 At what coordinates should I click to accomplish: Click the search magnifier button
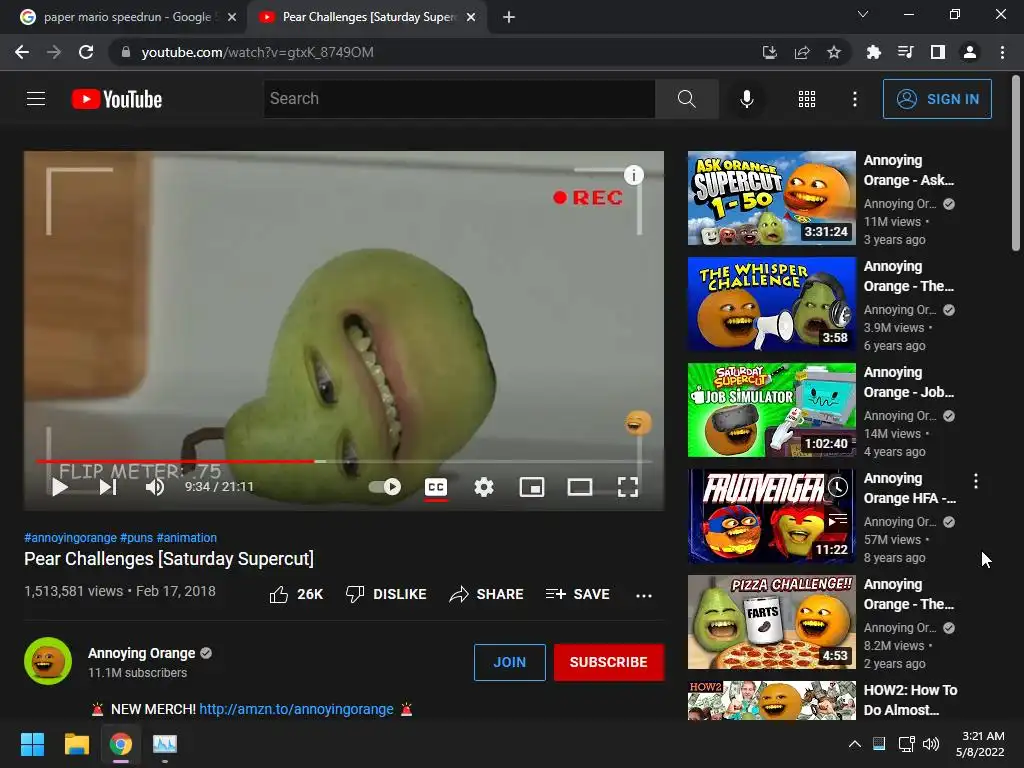[686, 99]
